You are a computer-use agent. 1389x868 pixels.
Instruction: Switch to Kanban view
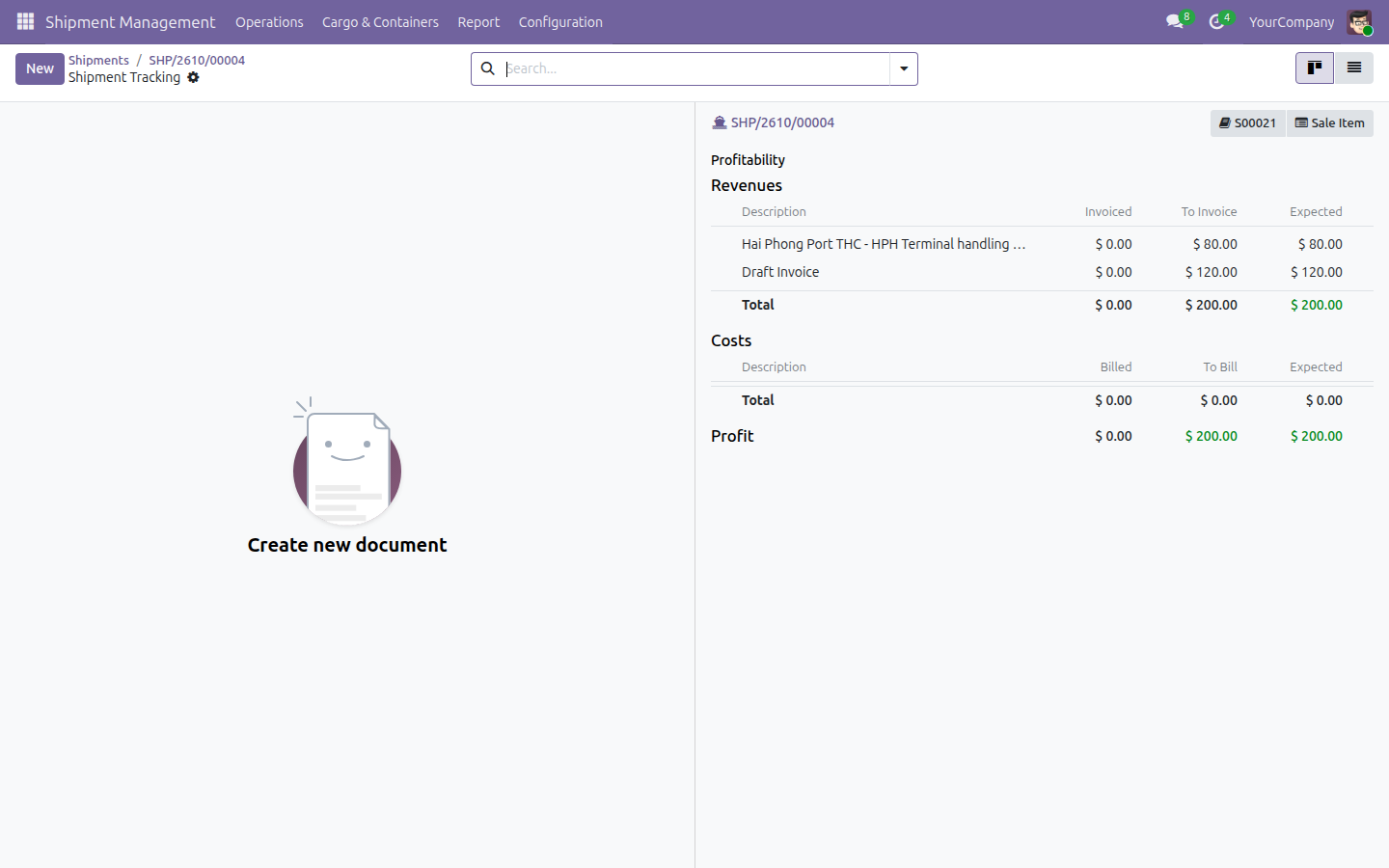pyautogui.click(x=1315, y=68)
